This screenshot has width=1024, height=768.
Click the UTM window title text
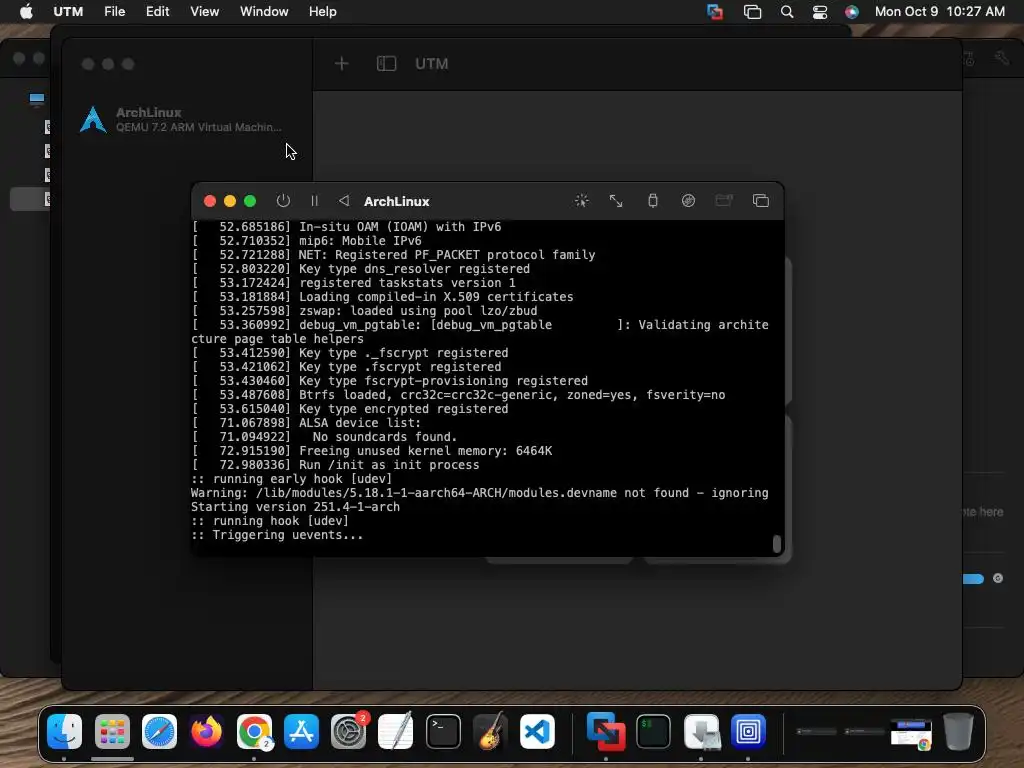432,64
